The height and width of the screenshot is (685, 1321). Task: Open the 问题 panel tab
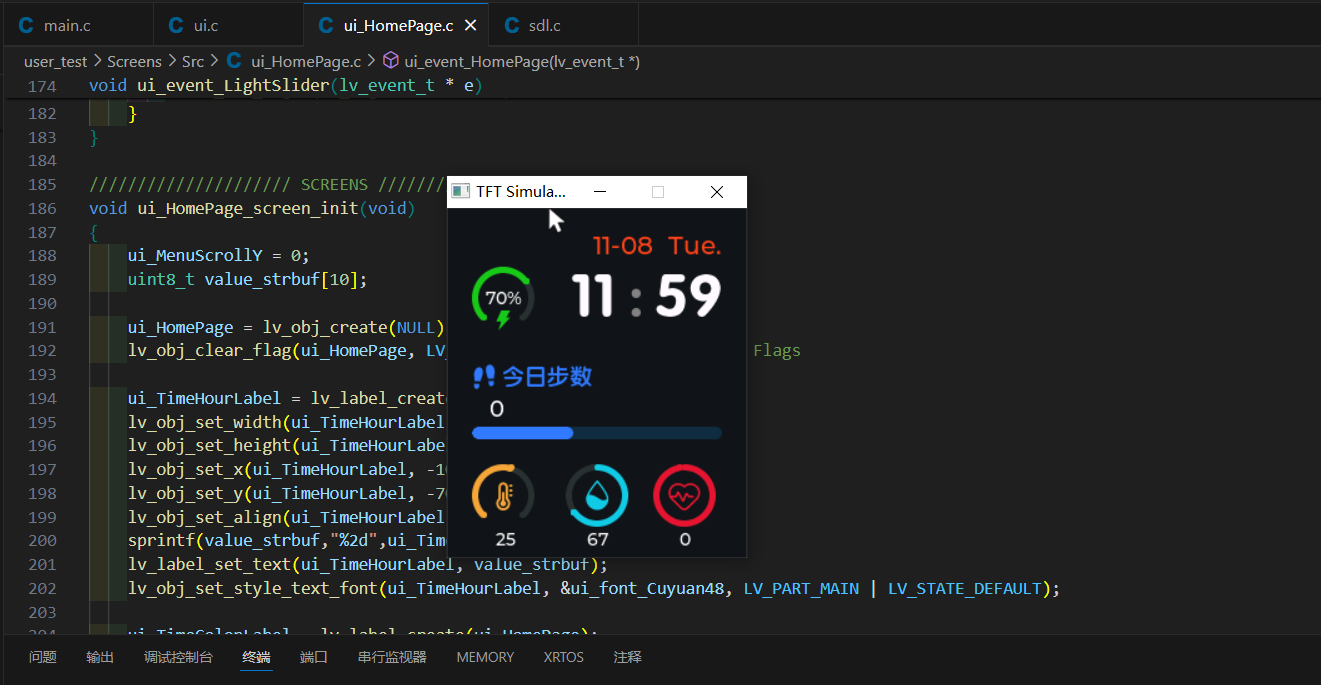coord(43,657)
